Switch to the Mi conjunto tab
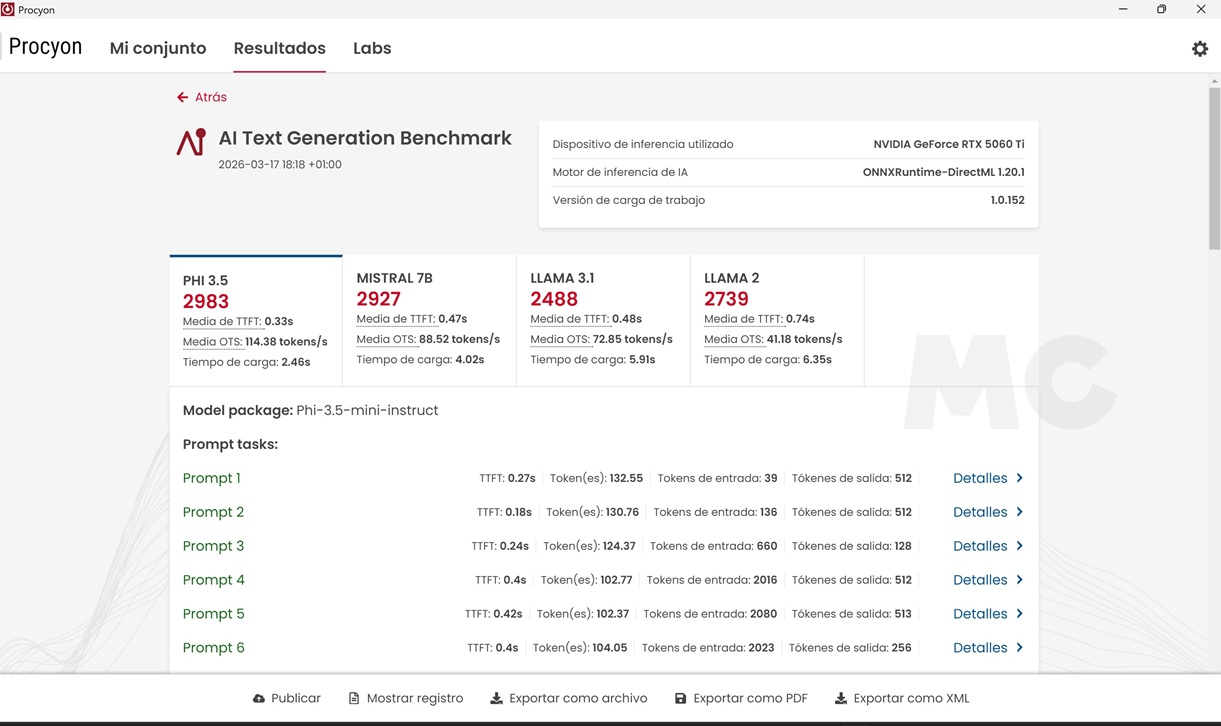This screenshot has height=726, width=1221. (x=158, y=48)
